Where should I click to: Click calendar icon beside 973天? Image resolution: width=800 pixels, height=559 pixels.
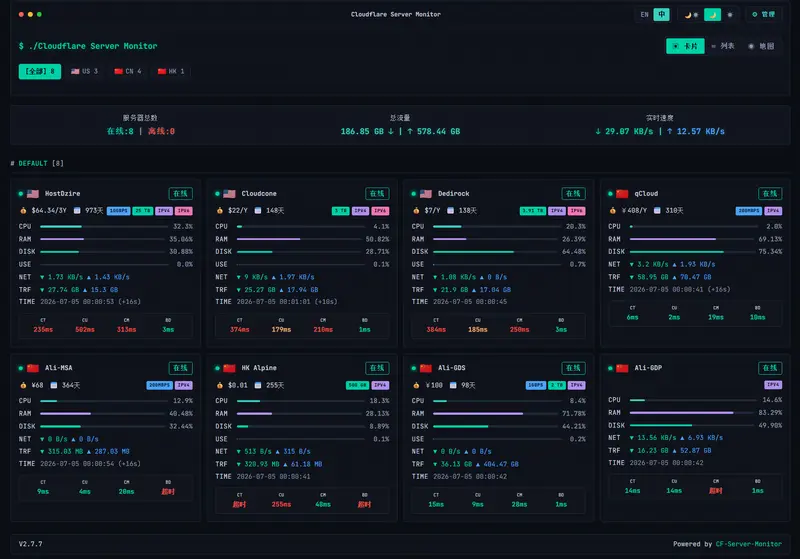(77, 211)
